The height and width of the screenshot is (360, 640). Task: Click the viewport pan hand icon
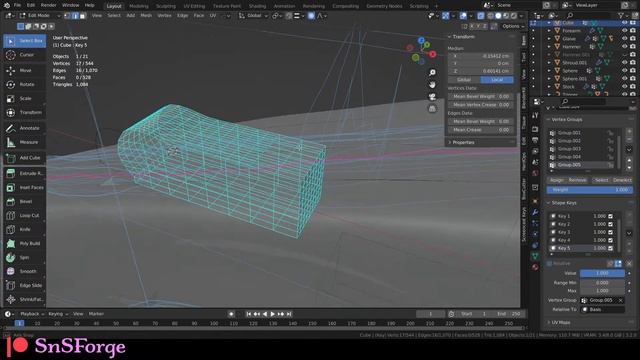(x=432, y=84)
